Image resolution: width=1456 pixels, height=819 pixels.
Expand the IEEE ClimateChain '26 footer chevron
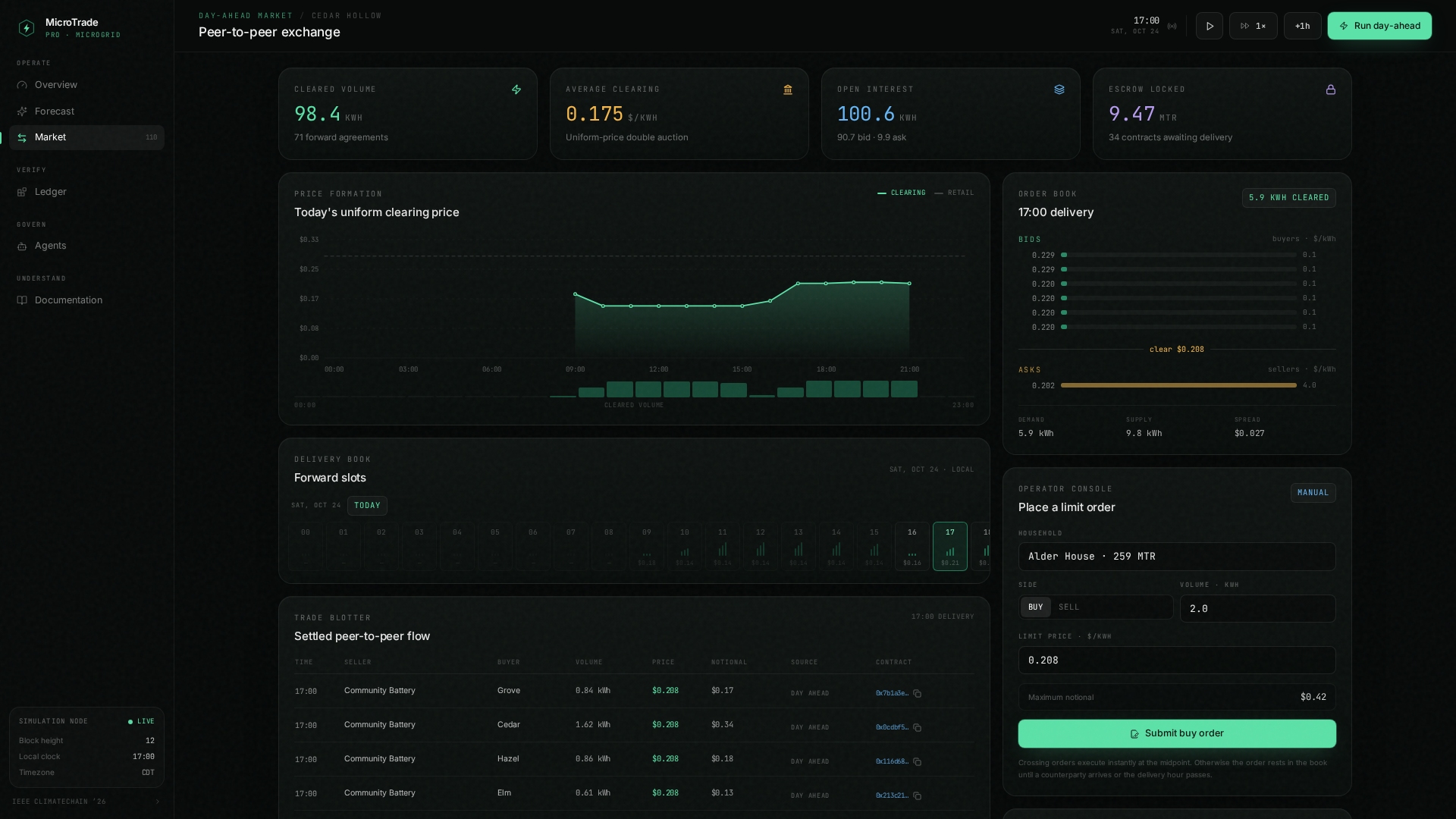[158, 802]
